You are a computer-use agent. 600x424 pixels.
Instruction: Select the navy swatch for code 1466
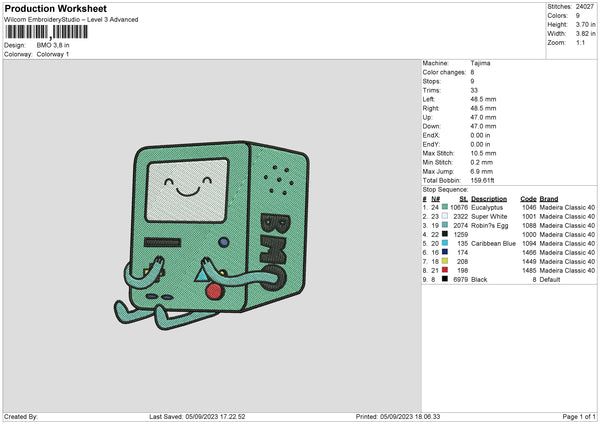[445, 252]
